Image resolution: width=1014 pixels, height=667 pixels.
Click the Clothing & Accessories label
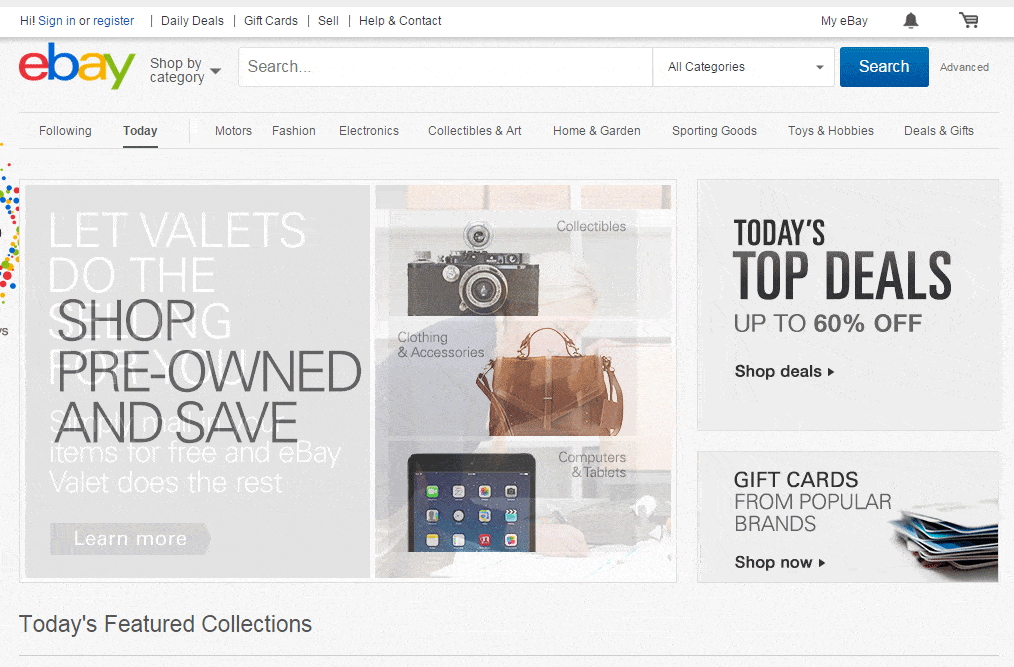(x=440, y=345)
